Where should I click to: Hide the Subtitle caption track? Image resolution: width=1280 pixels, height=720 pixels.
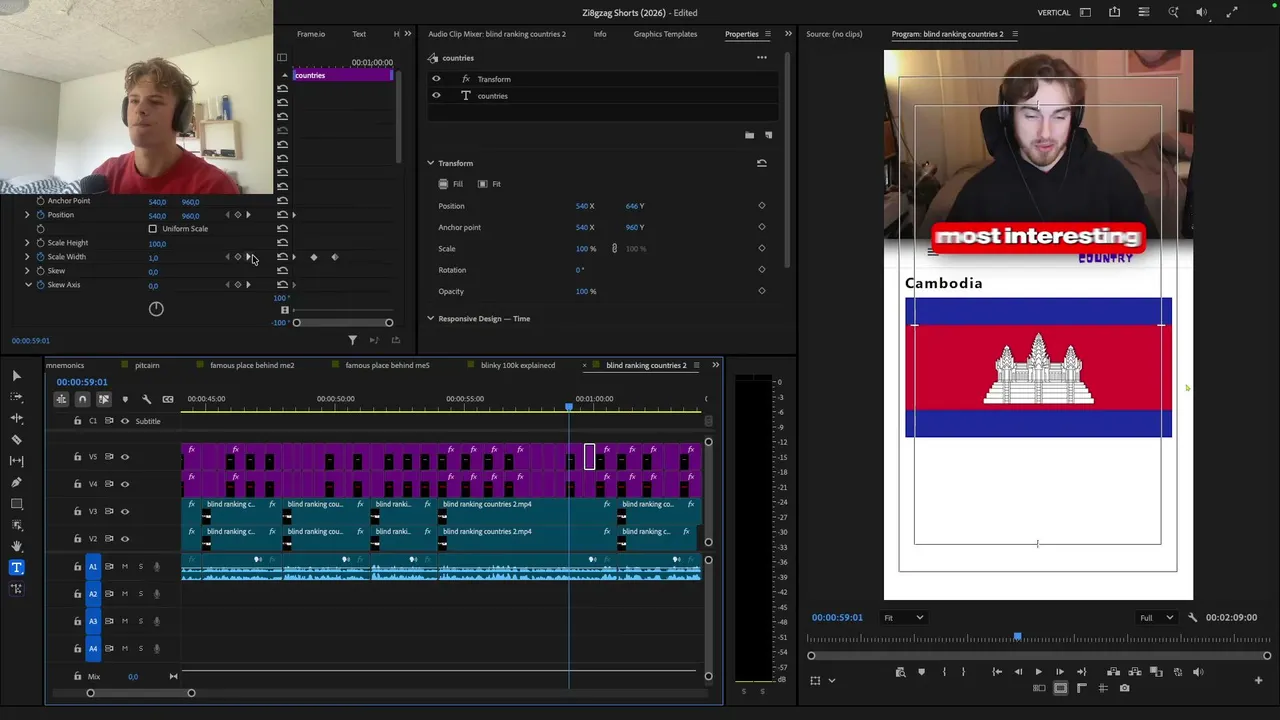tap(125, 421)
